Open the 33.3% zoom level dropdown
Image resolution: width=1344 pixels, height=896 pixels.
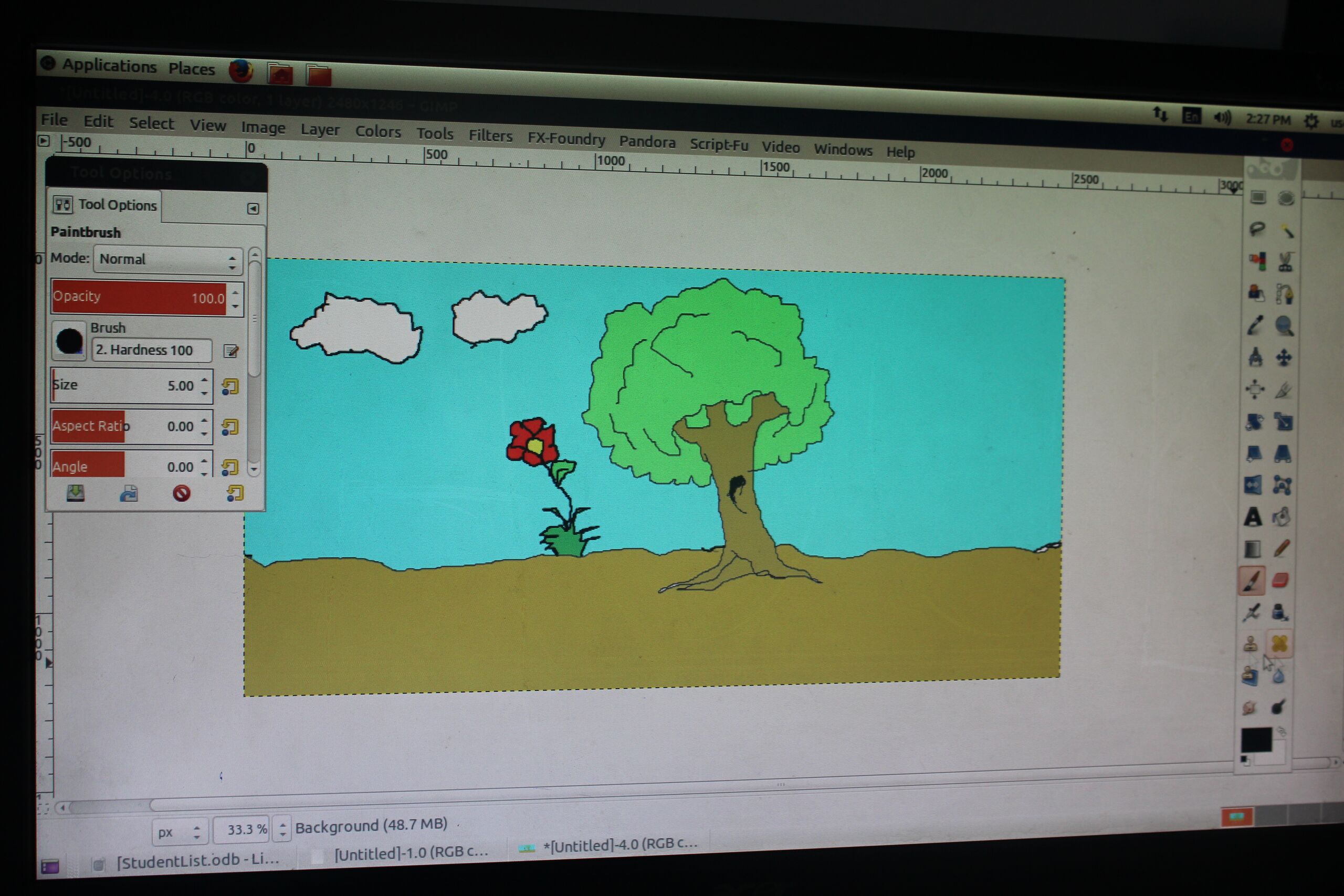282,829
